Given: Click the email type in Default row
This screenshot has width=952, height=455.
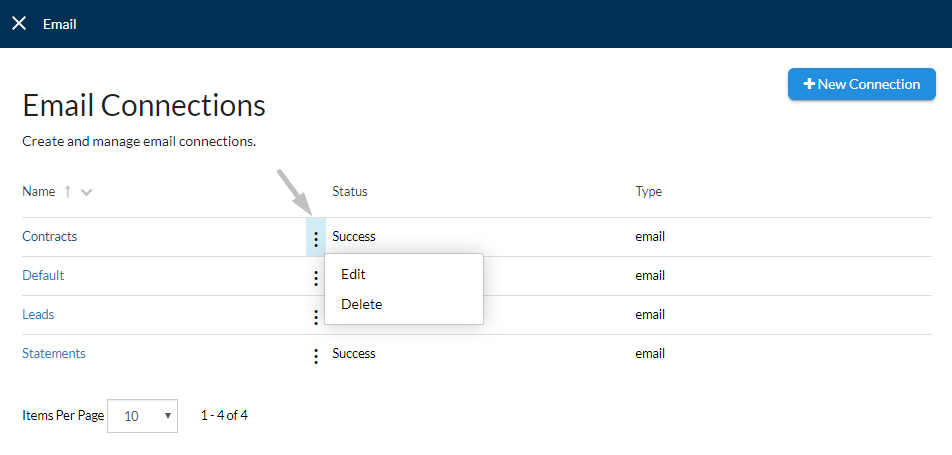Looking at the screenshot, I should pos(650,275).
